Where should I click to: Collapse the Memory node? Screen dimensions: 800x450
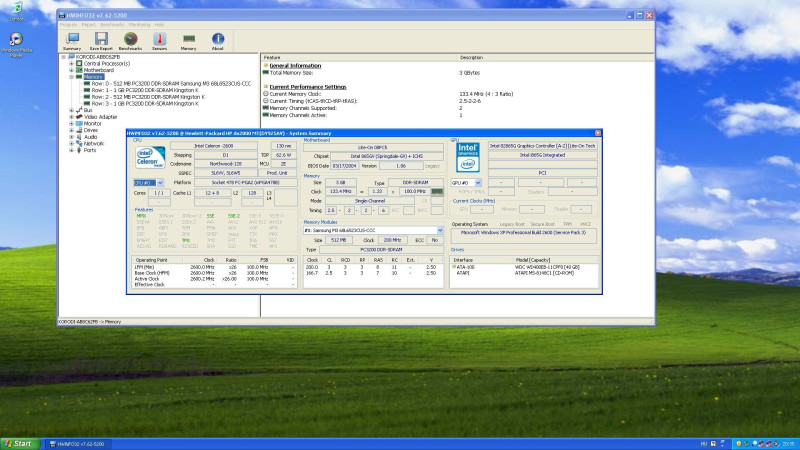[71, 77]
